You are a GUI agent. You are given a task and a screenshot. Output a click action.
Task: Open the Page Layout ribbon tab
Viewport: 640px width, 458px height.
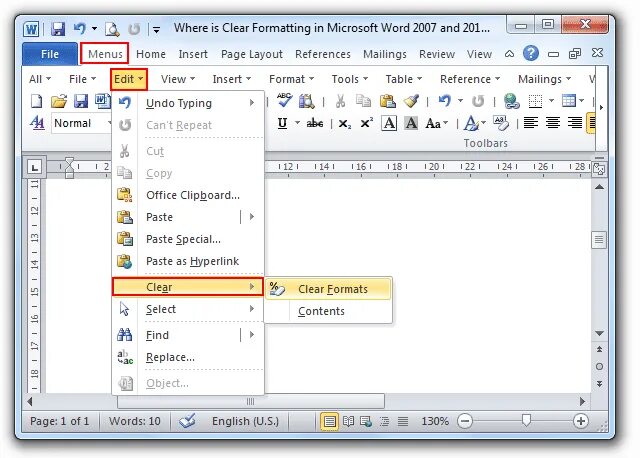click(251, 54)
